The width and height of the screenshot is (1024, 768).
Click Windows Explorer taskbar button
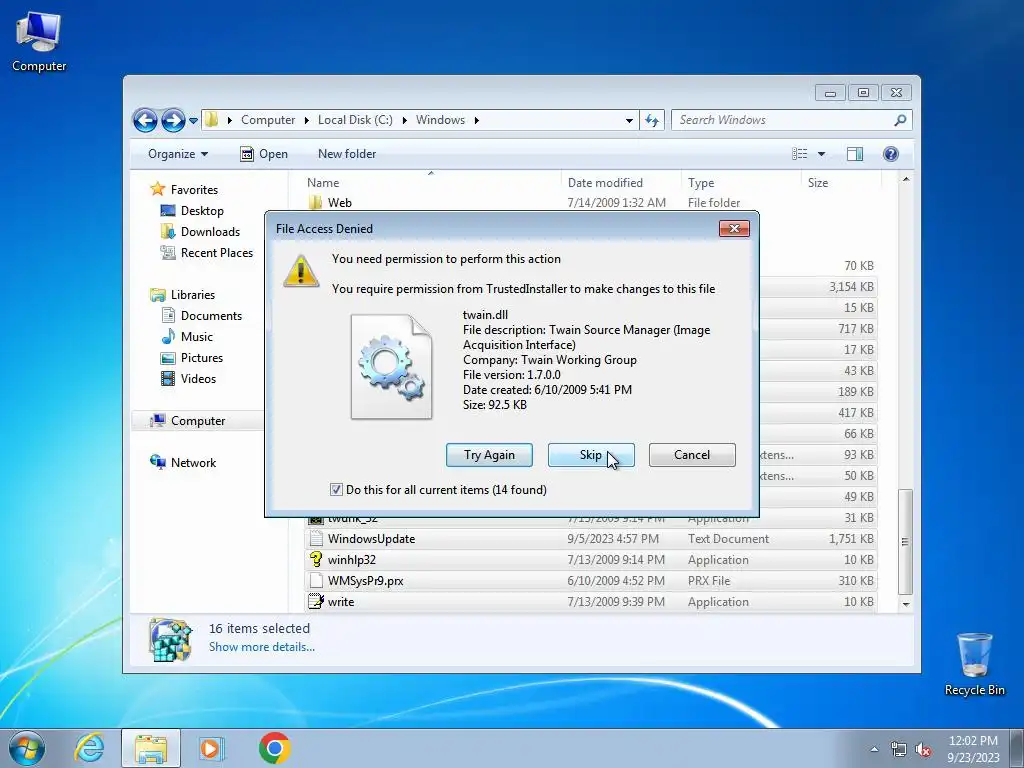pos(151,748)
